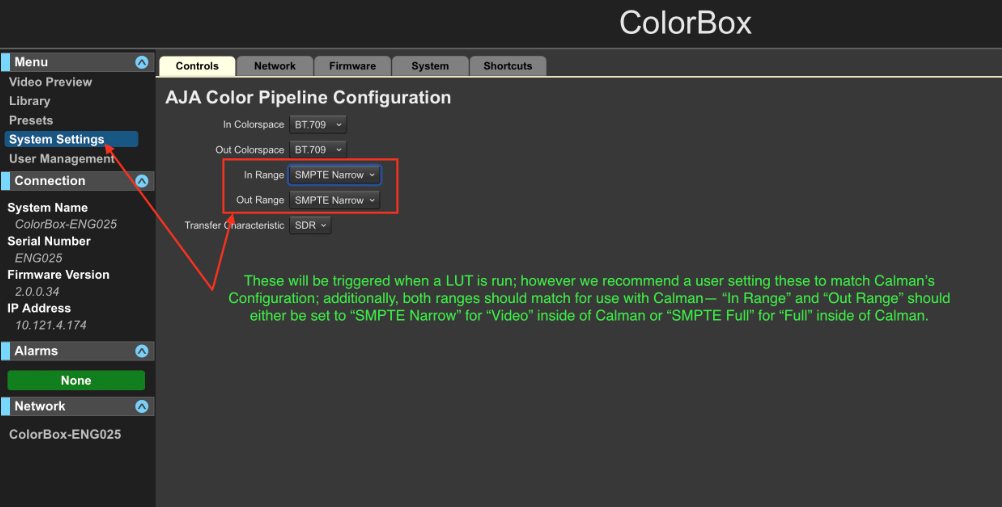The image size is (1002, 507).
Task: Open Presets in the sidebar menu
Action: pyautogui.click(x=31, y=120)
